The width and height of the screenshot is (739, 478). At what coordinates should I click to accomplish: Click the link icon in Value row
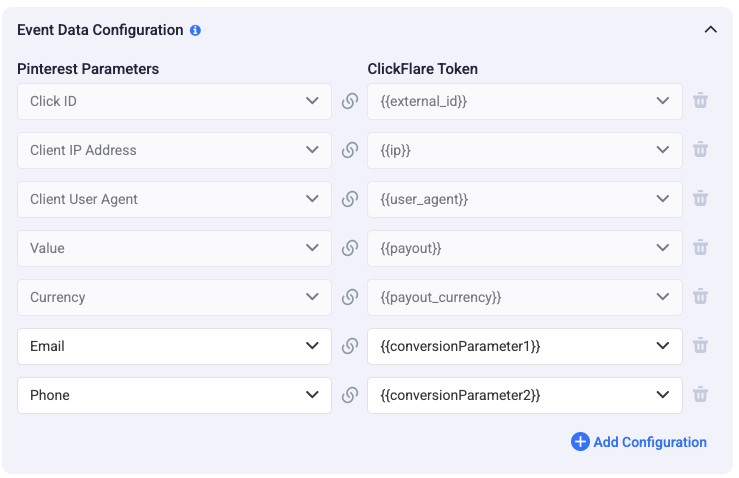[x=350, y=248]
